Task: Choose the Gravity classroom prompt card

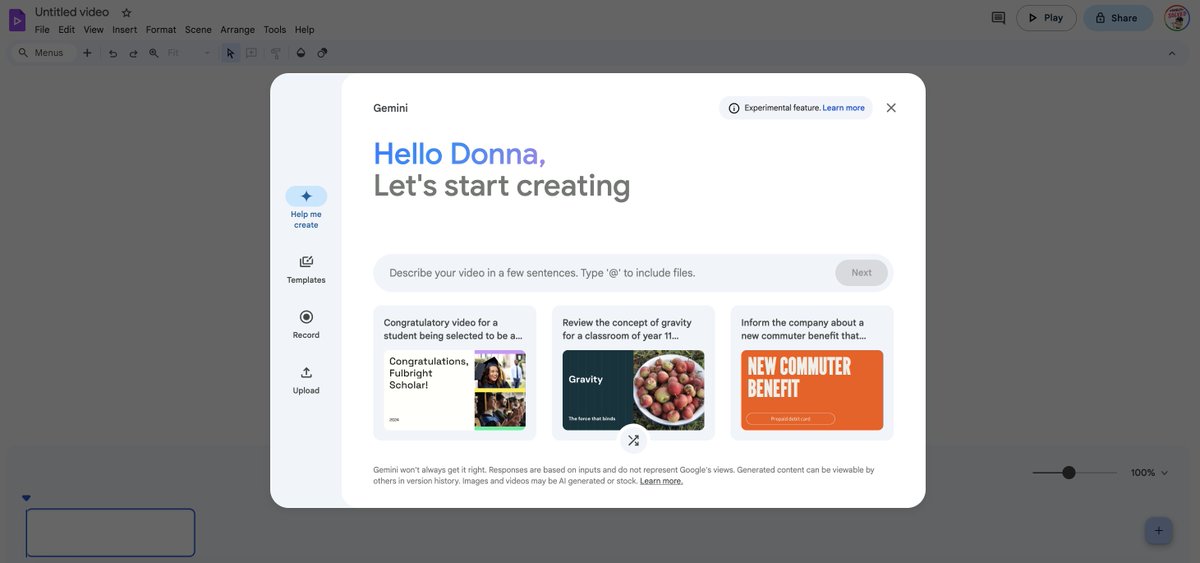Action: coord(633,373)
